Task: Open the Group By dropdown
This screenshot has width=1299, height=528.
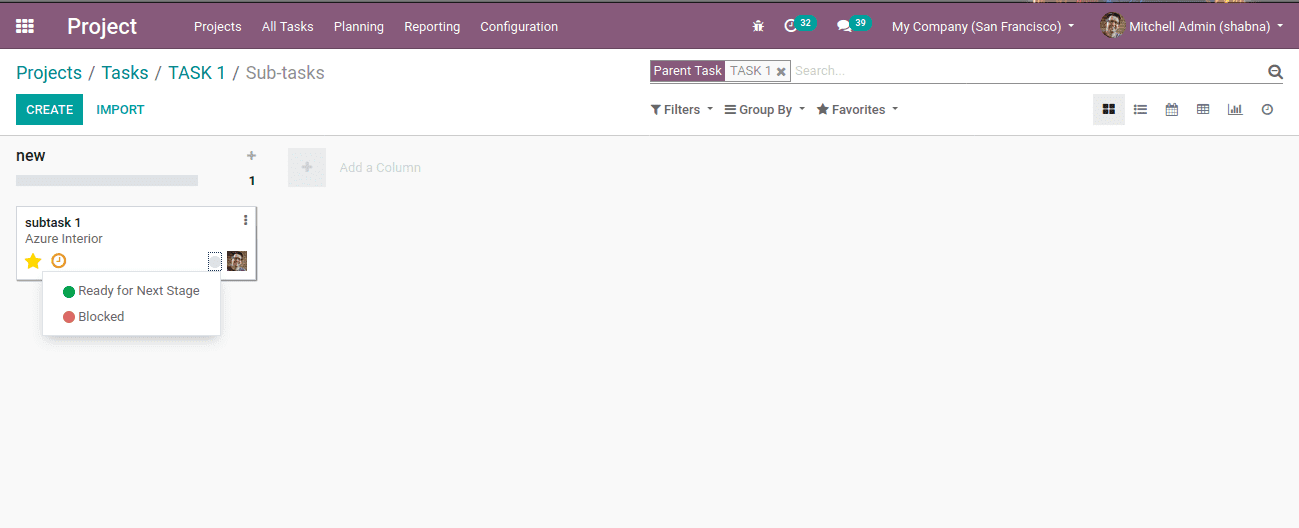Action: [x=765, y=110]
